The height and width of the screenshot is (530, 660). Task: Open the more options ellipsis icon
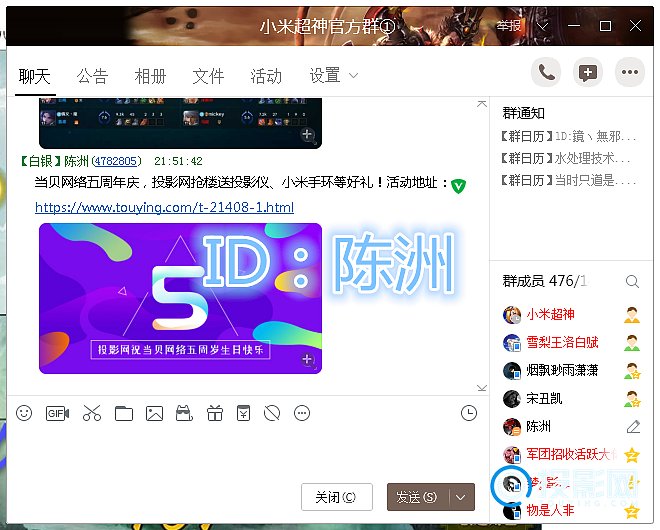pyautogui.click(x=630, y=73)
